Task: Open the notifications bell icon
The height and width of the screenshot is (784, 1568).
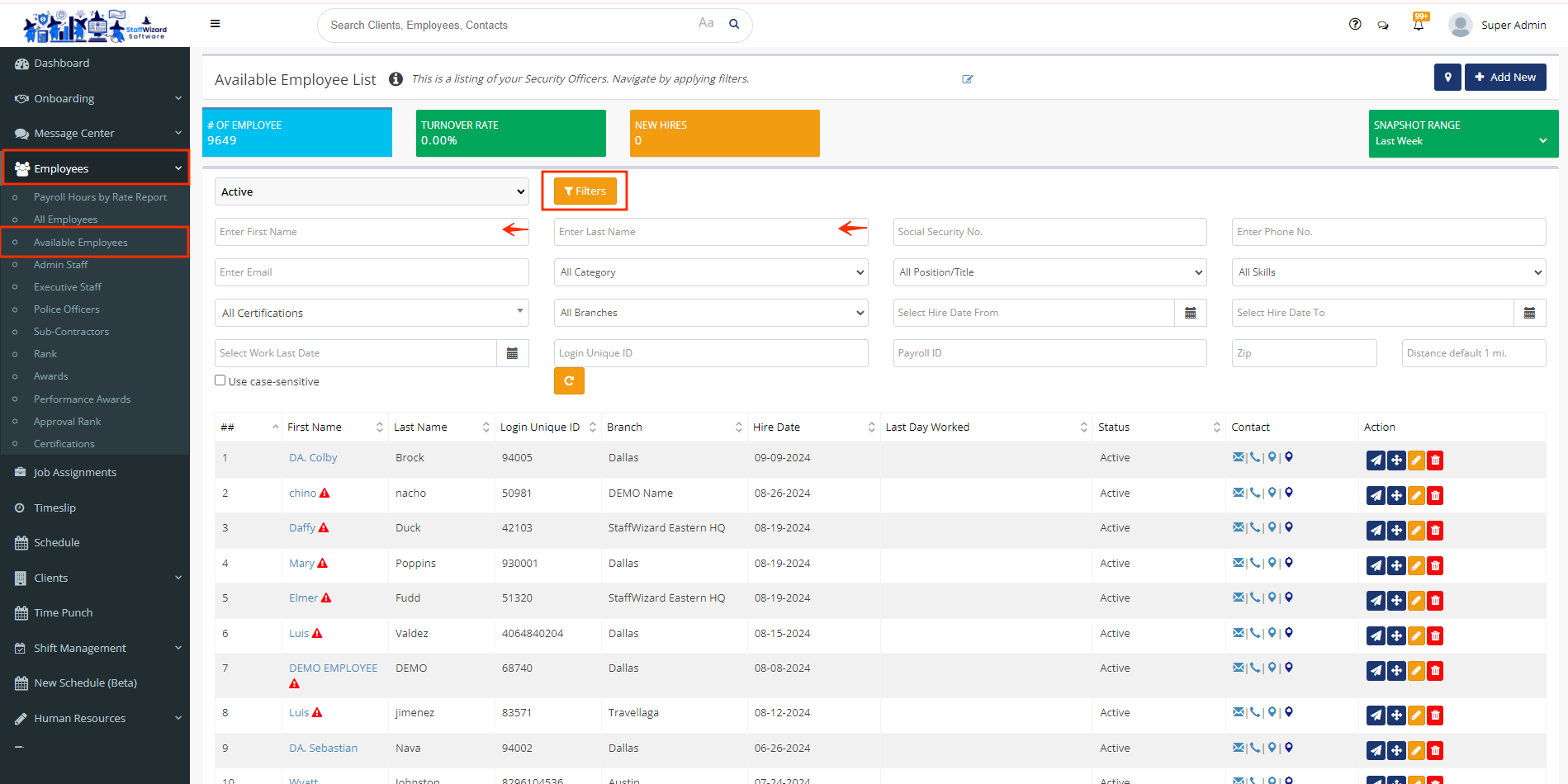Action: (x=1419, y=25)
